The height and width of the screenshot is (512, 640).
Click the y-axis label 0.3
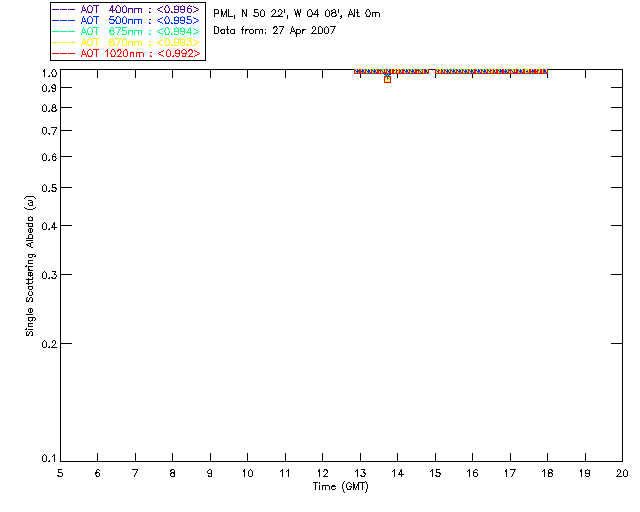[x=49, y=275]
